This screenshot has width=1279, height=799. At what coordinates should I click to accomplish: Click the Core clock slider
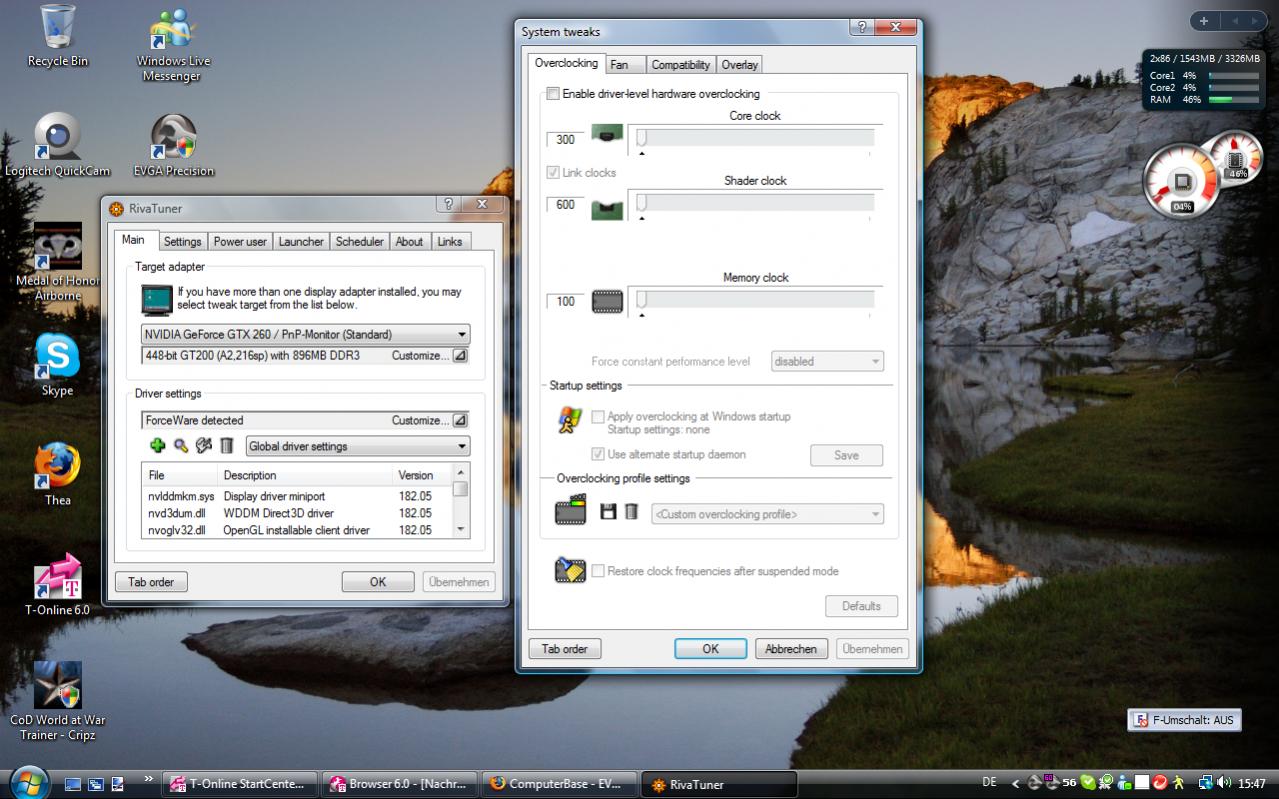[755, 137]
